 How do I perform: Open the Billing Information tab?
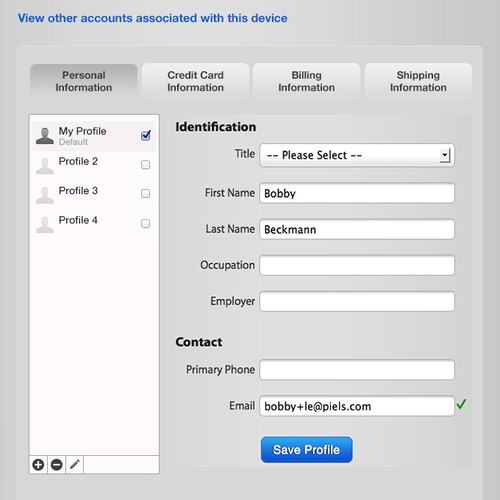pos(307,81)
